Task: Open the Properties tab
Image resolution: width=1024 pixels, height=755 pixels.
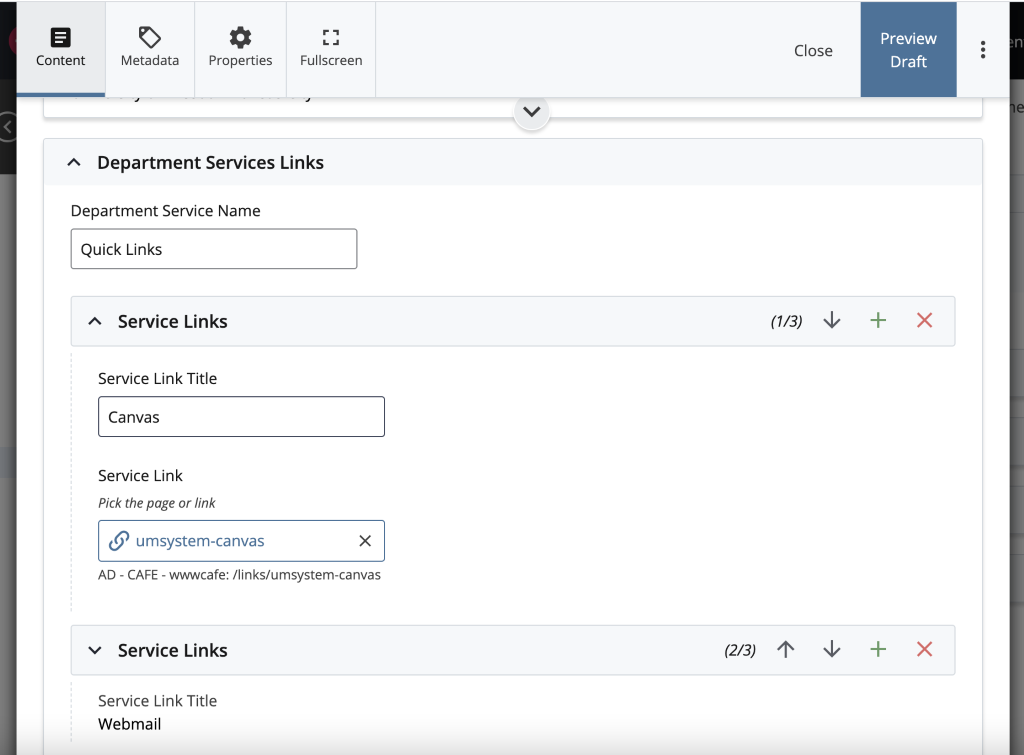Action: (240, 49)
